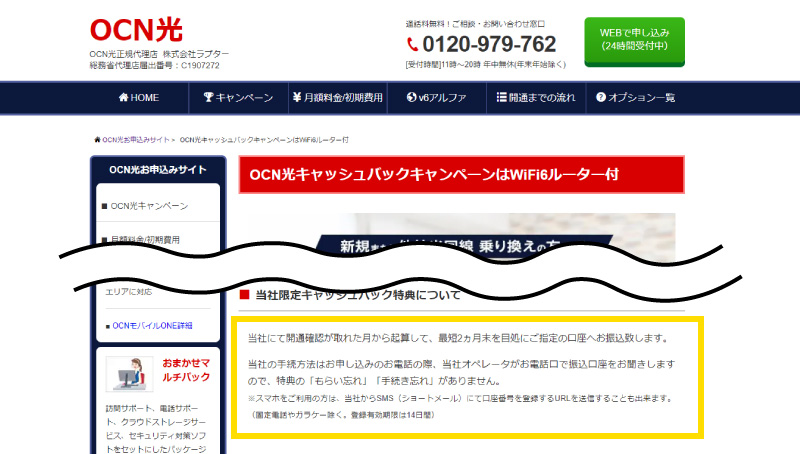Screen dimensions: 800x454
Task: Click the trophy icon beside キャンペーン
Action: coord(208,97)
